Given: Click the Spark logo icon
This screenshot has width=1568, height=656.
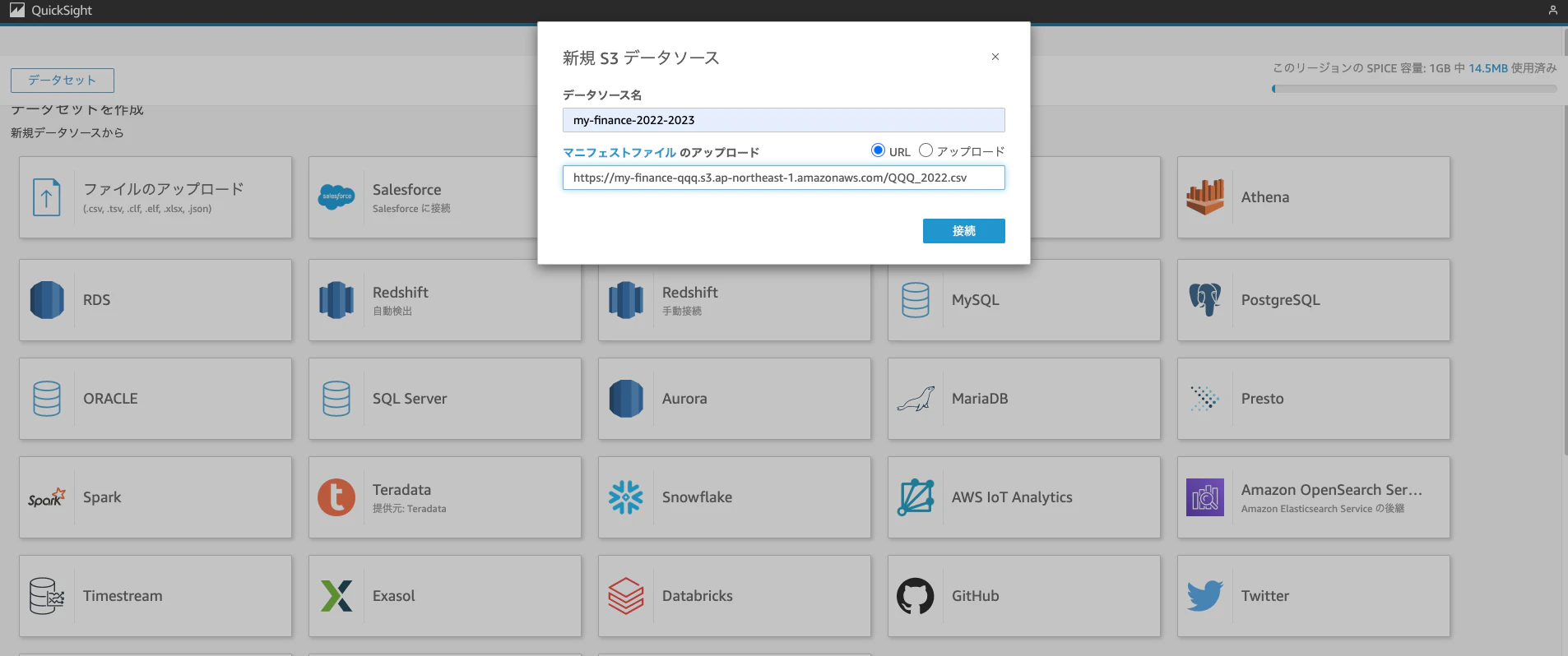Looking at the screenshot, I should click(47, 497).
